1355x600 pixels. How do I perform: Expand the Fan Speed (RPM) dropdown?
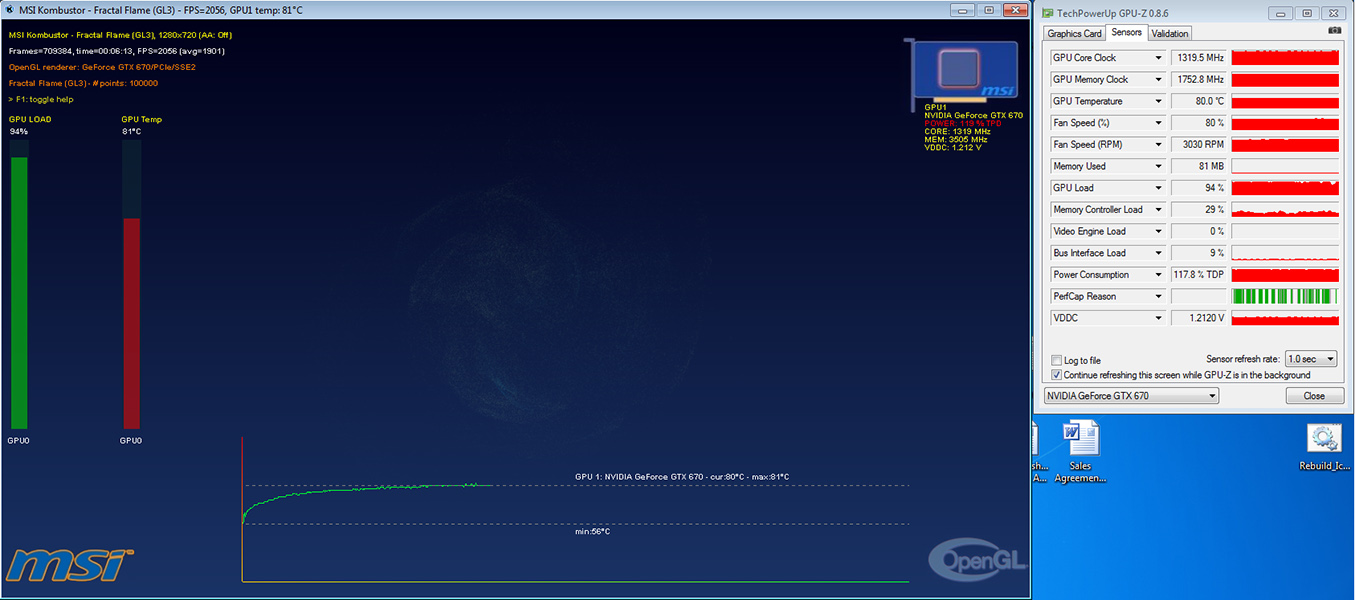pyautogui.click(x=1159, y=145)
